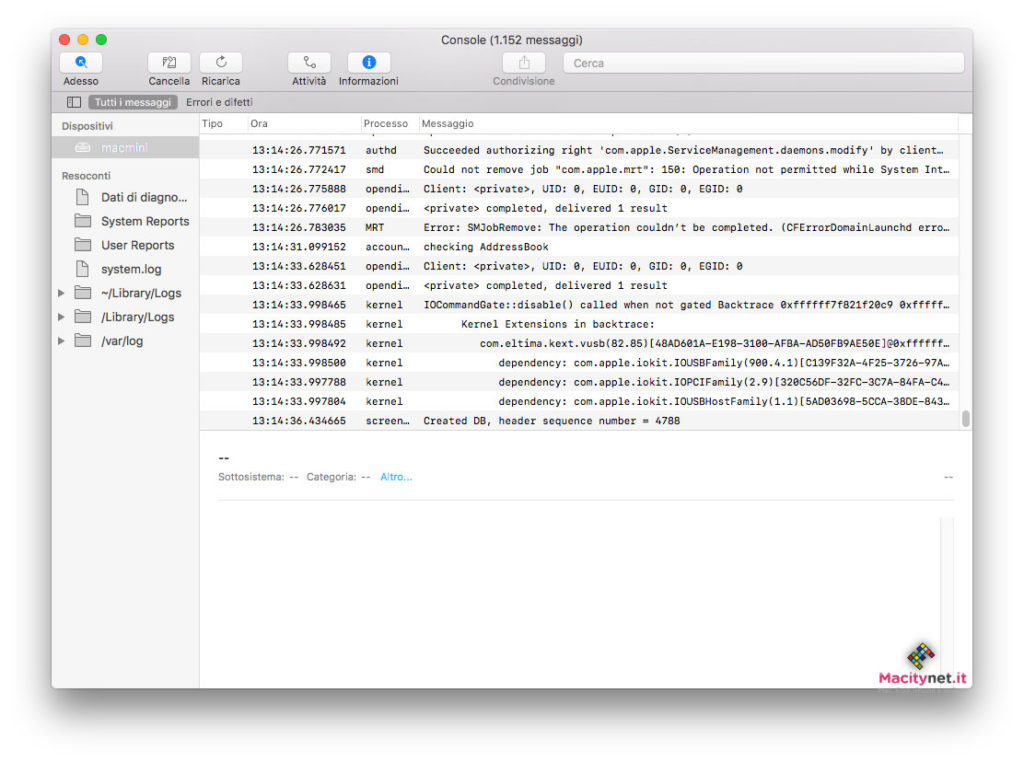
Task: Reload messages with Ricarica icon
Action: (x=221, y=62)
